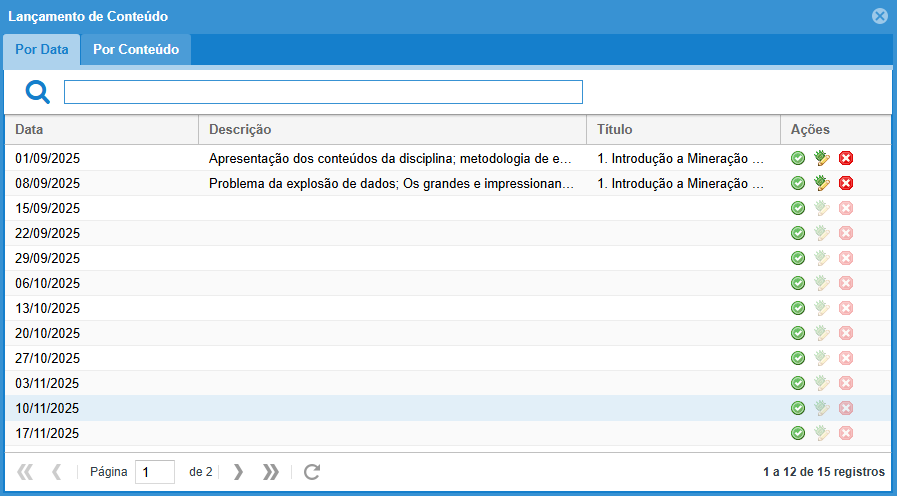The height and width of the screenshot is (496, 897).
Task: Click the pencil edit icon for 08/09/2025
Action: coord(822,183)
